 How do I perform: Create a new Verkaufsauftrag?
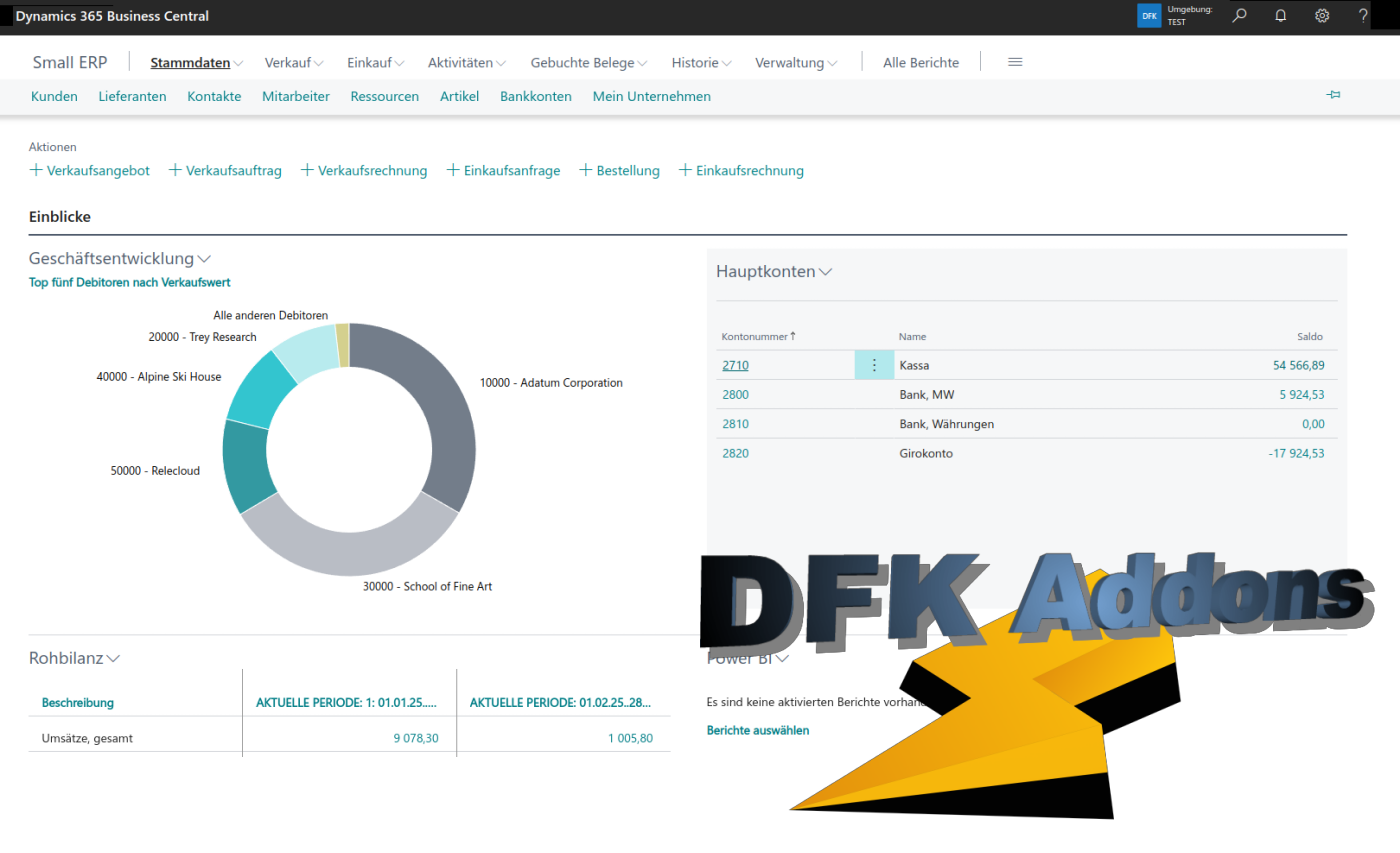pos(225,170)
